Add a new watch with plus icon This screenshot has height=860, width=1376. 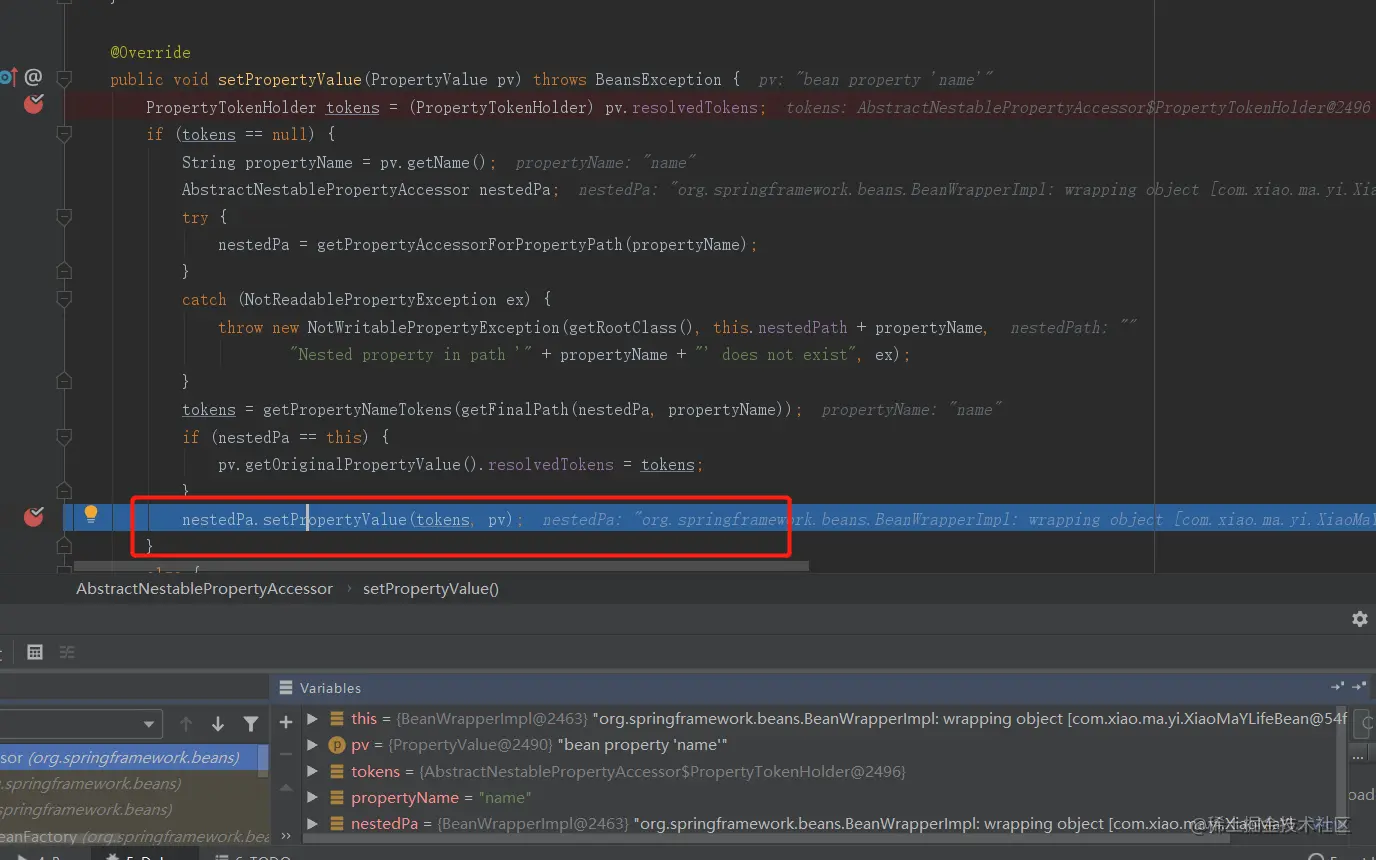pyautogui.click(x=286, y=722)
